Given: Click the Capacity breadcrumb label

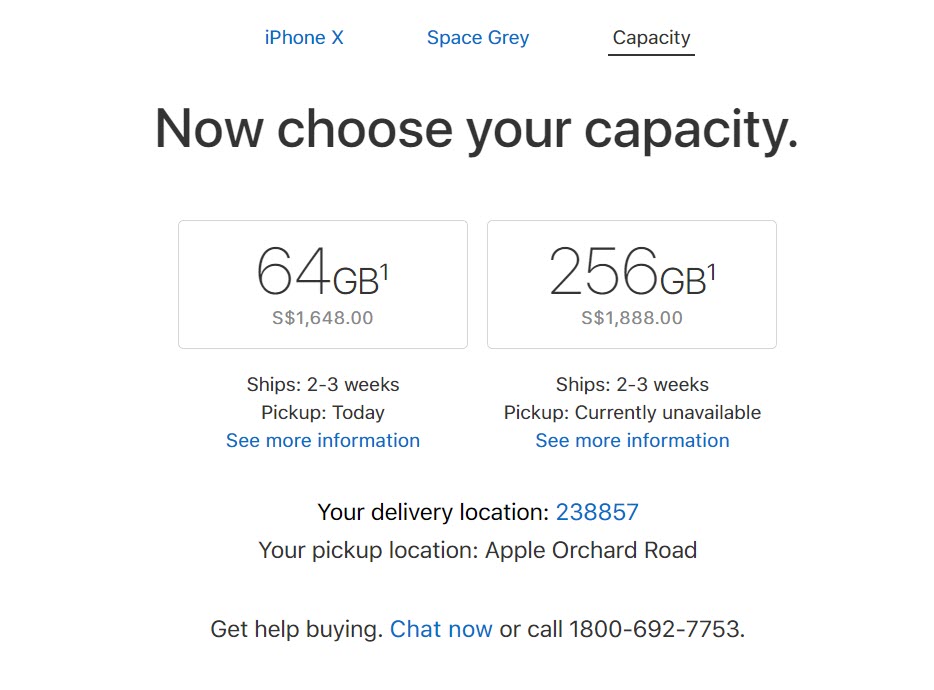Looking at the screenshot, I should coord(651,37).
